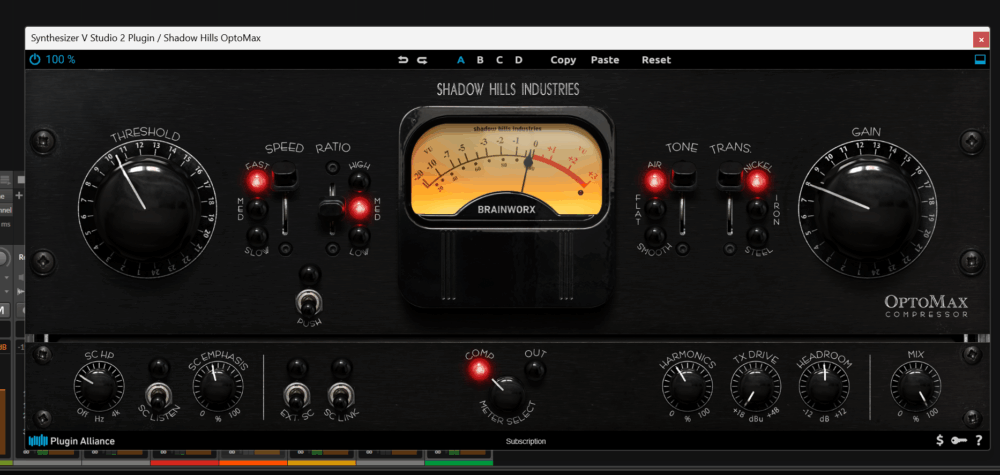Select the NICKEL transformer LED
Viewport: 1000px width, 475px height.
pos(757,182)
